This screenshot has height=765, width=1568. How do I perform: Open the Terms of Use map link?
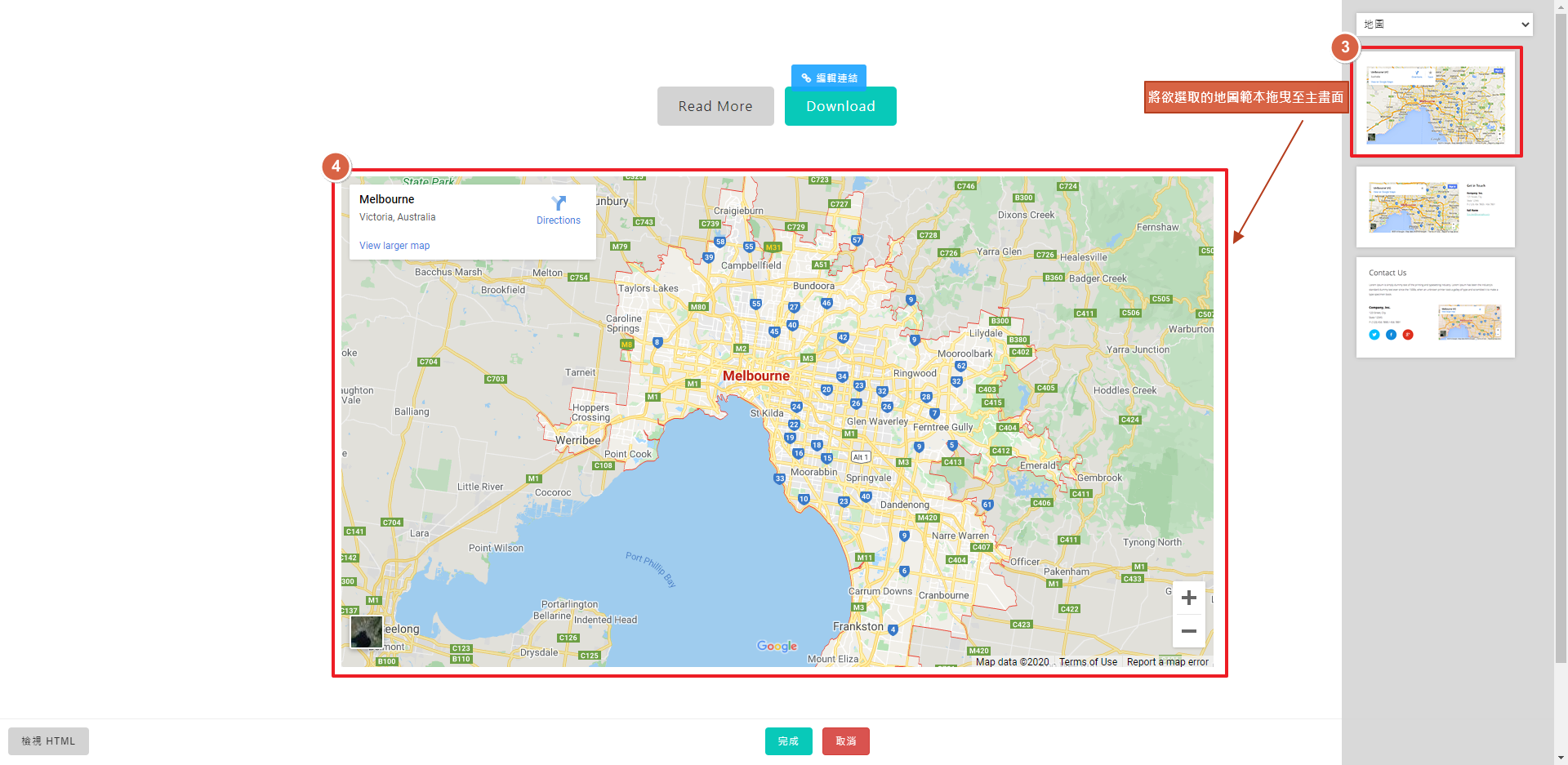click(1088, 662)
